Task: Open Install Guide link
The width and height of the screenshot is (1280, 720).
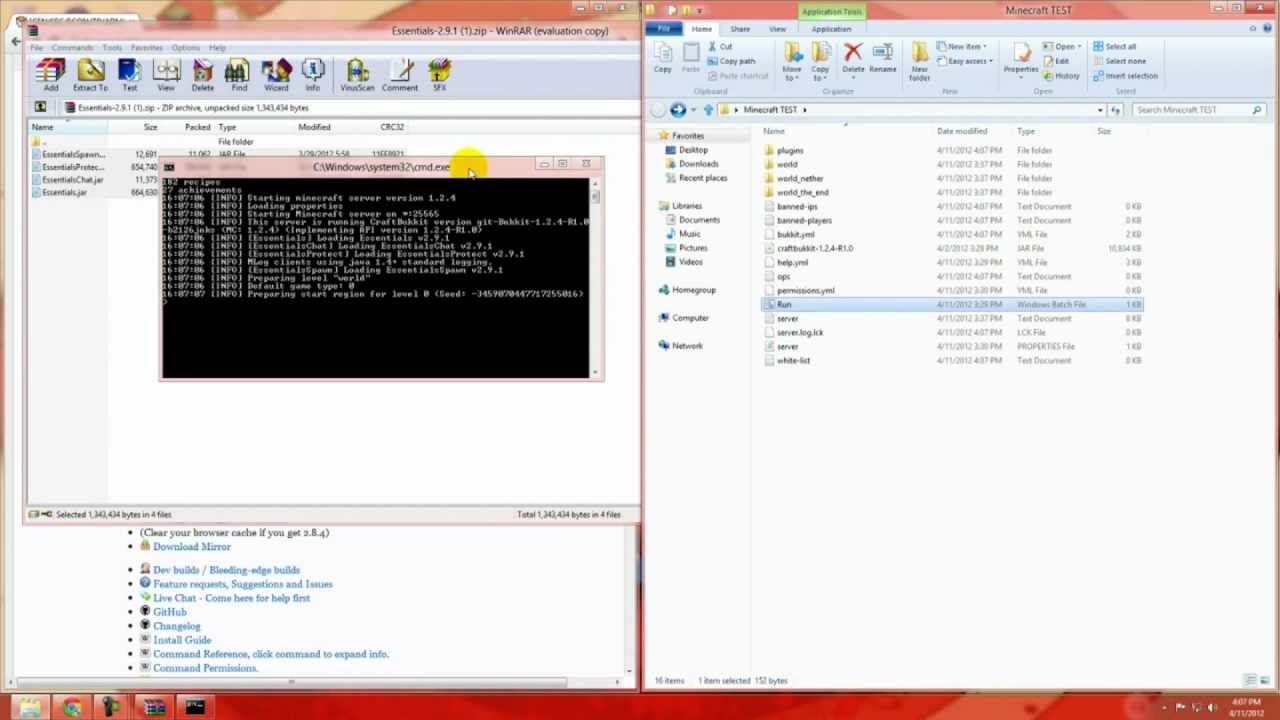Action: point(182,640)
